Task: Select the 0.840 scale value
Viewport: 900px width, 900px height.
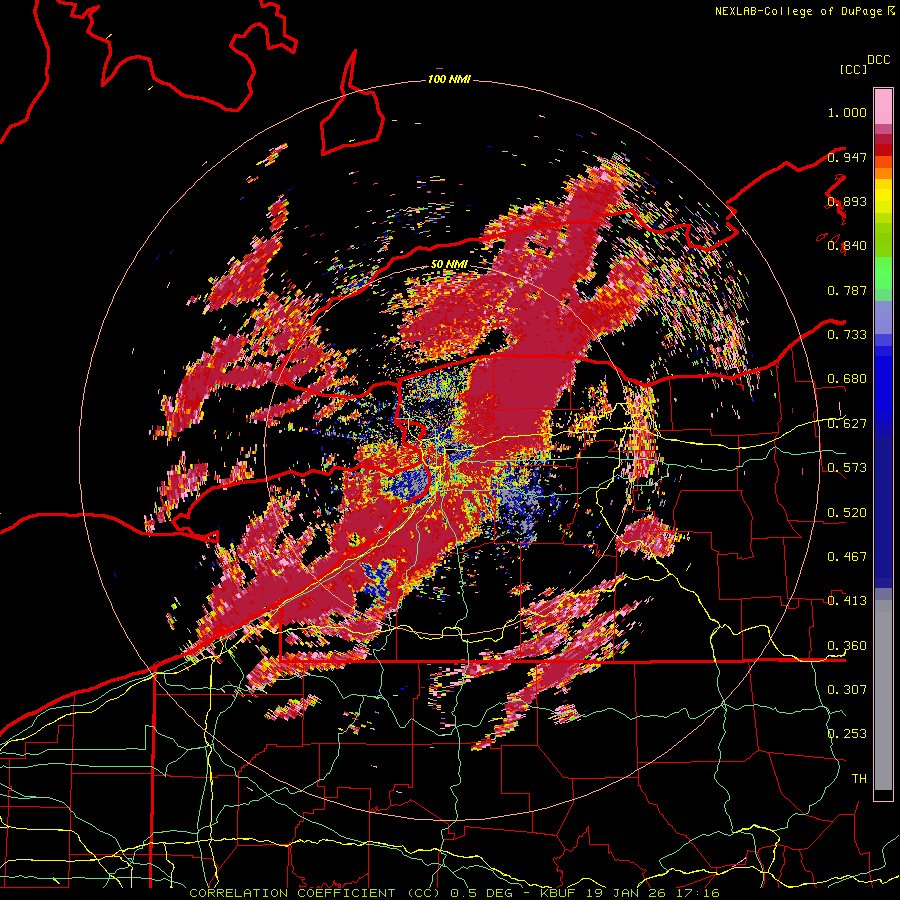Action: (847, 246)
